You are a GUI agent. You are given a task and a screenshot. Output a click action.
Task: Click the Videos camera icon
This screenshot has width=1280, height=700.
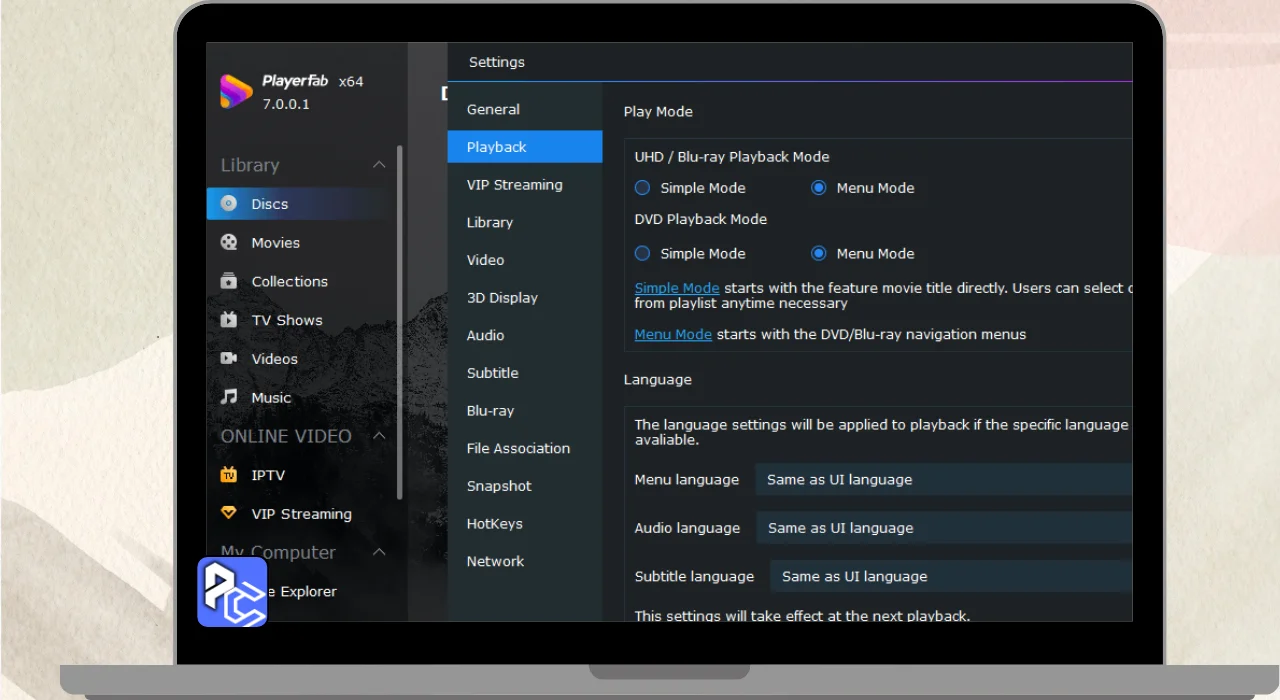[229, 358]
